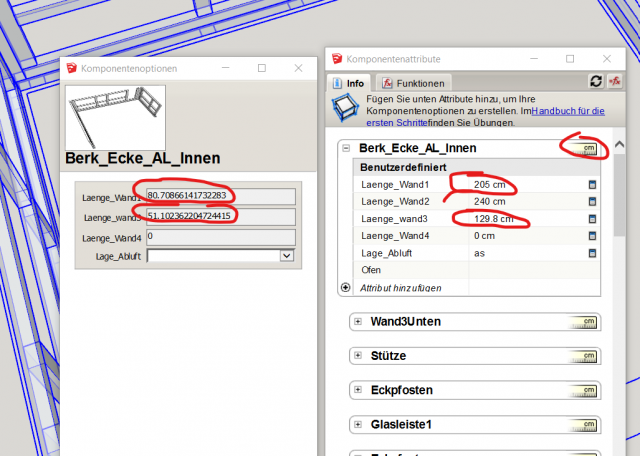Open details icon for Laenge_Wand1 row
The image size is (640, 456).
tap(591, 185)
